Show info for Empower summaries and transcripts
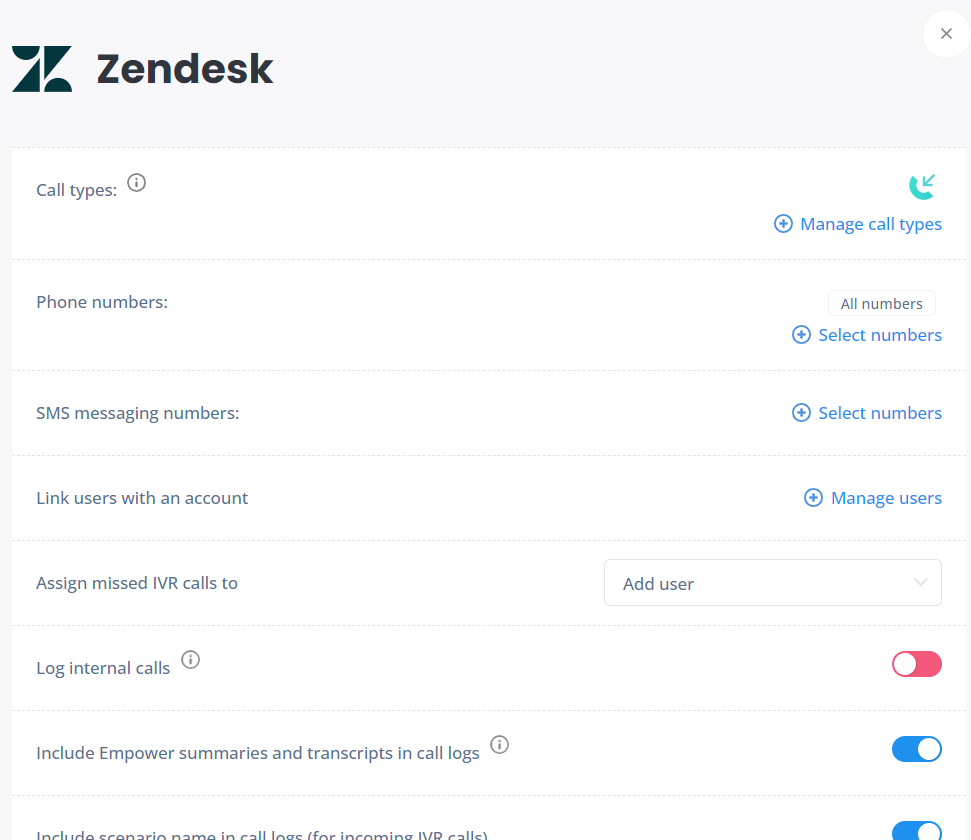This screenshot has width=971, height=840. [x=500, y=745]
